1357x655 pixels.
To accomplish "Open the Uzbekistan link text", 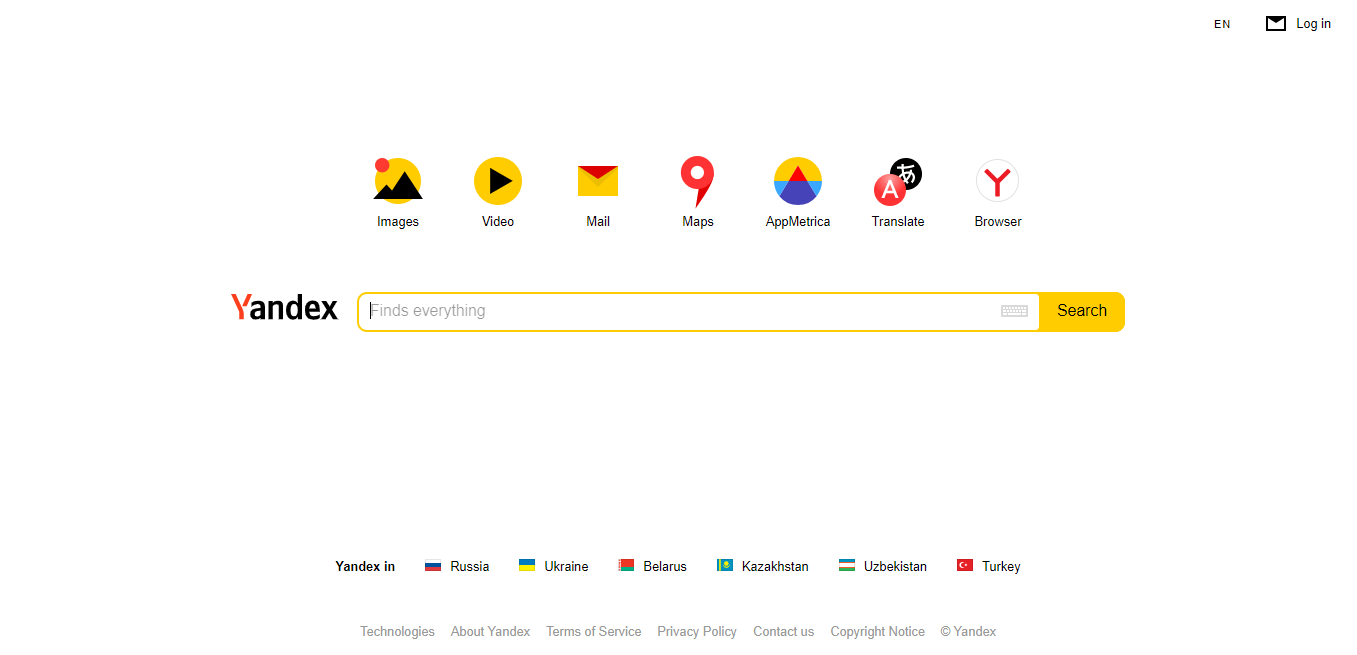I will pos(895,566).
